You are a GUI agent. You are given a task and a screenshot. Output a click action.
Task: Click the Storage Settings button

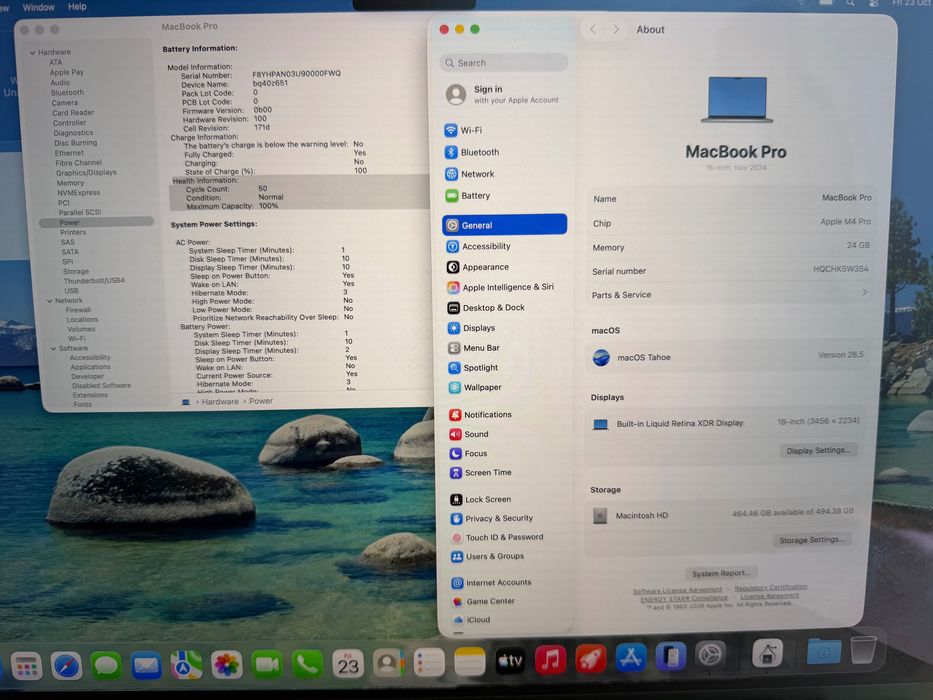[812, 540]
